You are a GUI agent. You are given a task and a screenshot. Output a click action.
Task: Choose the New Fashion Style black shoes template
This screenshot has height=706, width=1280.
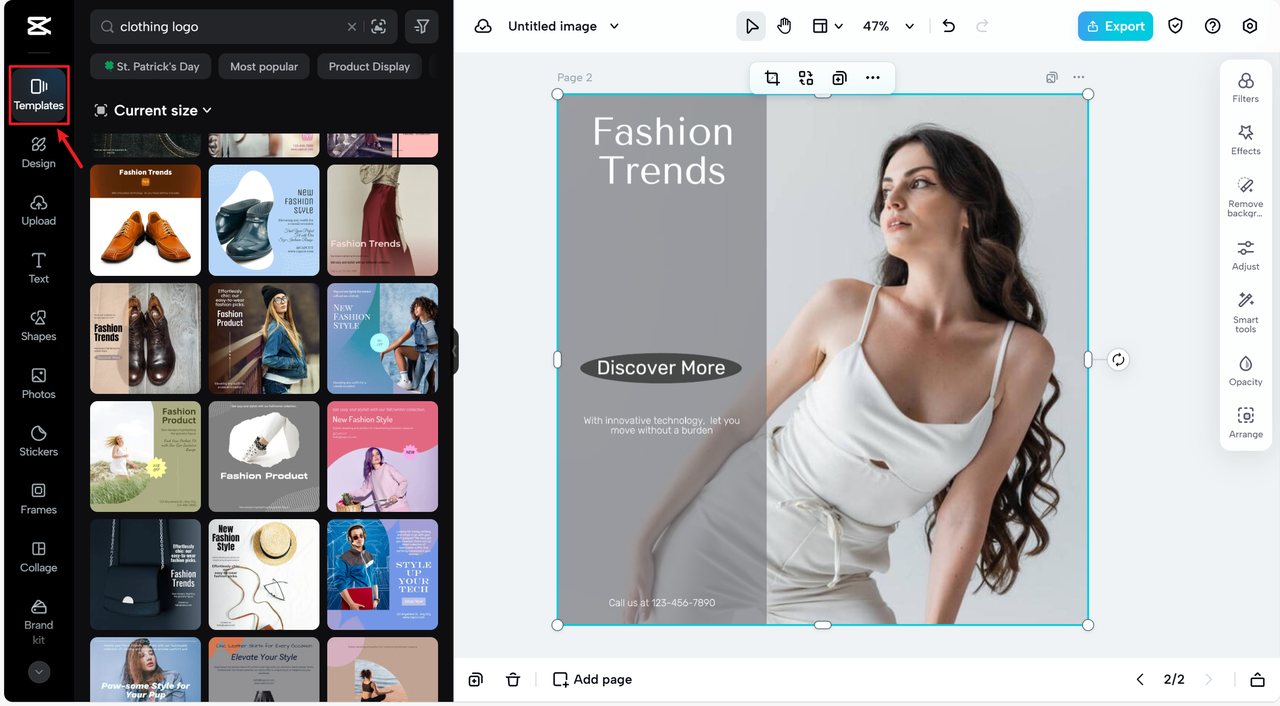point(264,220)
